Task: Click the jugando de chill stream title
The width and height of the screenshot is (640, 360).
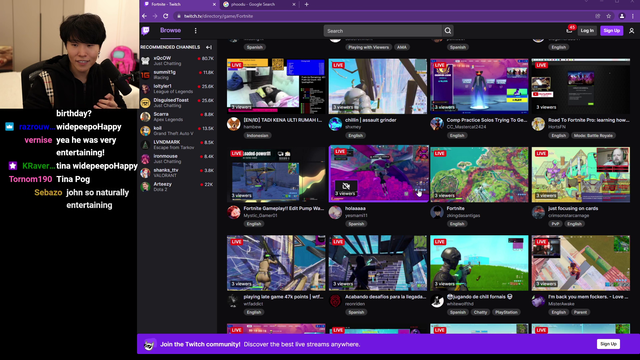Action: [480, 297]
